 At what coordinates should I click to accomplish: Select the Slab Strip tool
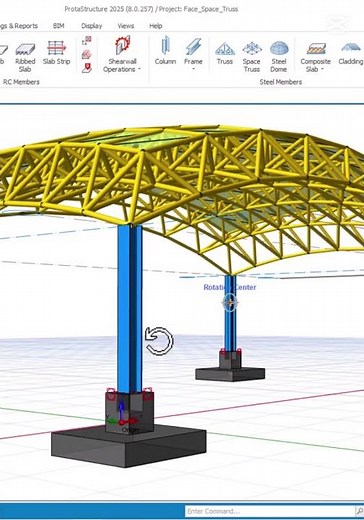click(x=56, y=53)
